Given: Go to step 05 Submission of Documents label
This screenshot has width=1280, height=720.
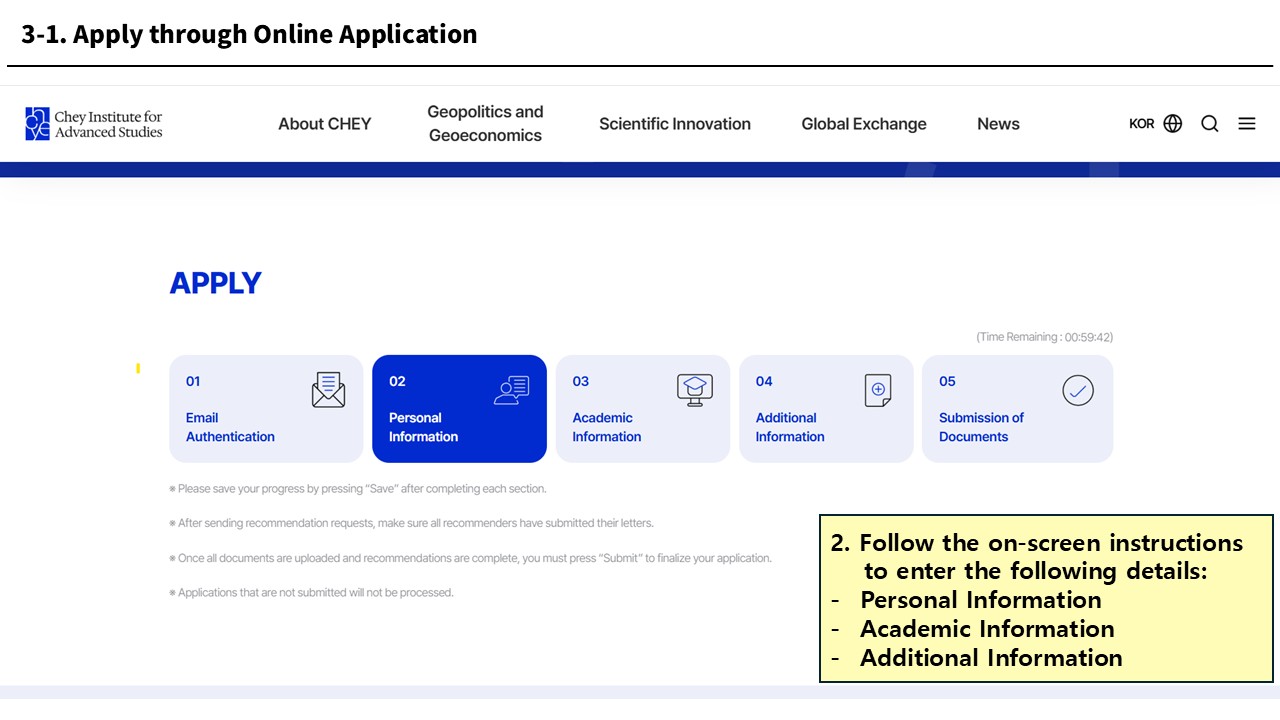Looking at the screenshot, I should [x=981, y=427].
